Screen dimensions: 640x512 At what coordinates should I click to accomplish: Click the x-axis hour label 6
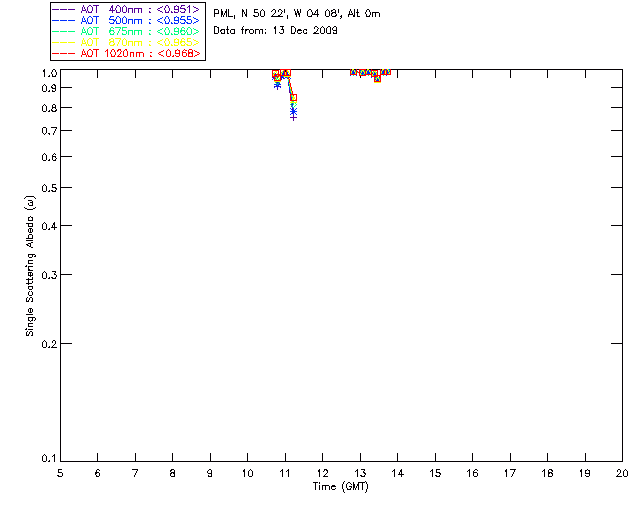tap(98, 473)
